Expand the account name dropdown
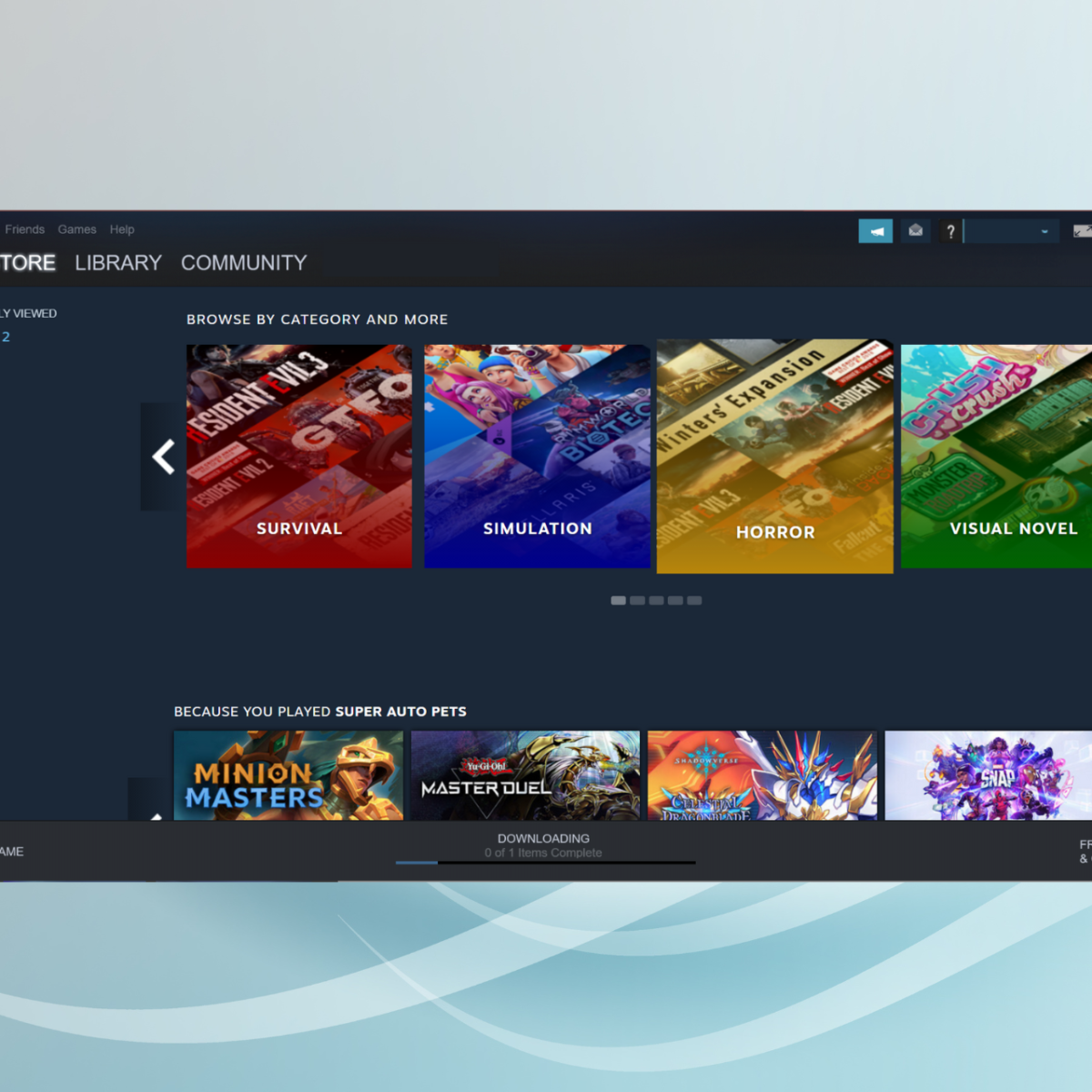The width and height of the screenshot is (1092, 1092). click(1012, 231)
